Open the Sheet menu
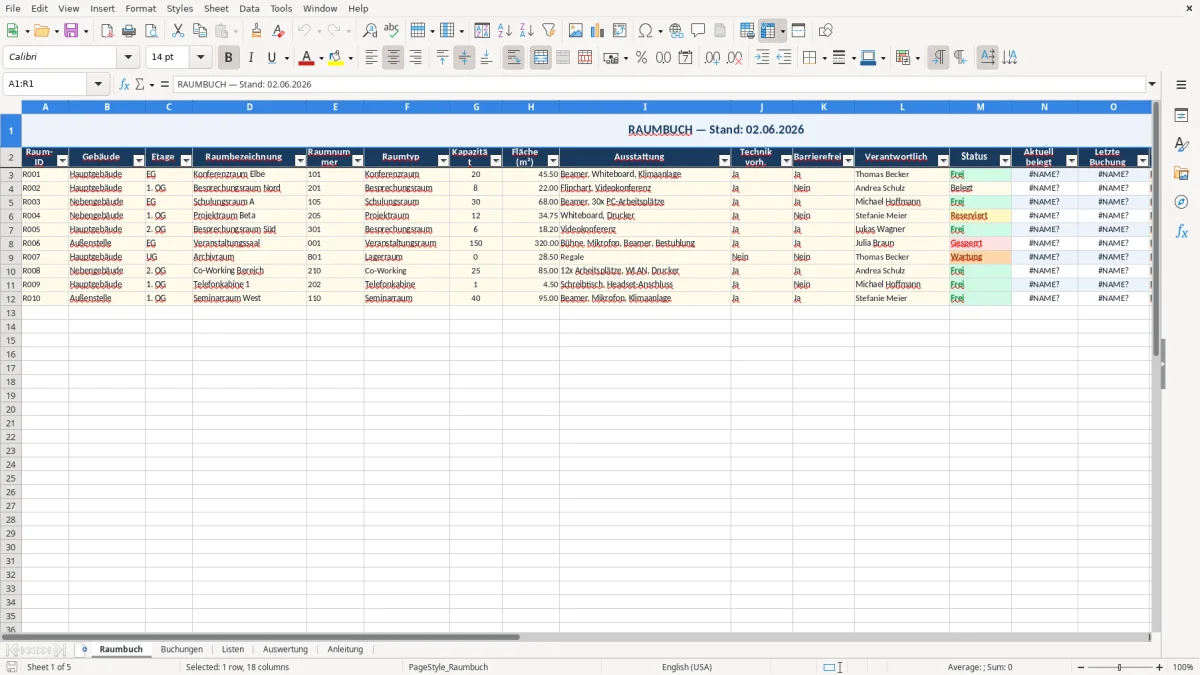The width and height of the screenshot is (1200, 675). click(x=216, y=8)
